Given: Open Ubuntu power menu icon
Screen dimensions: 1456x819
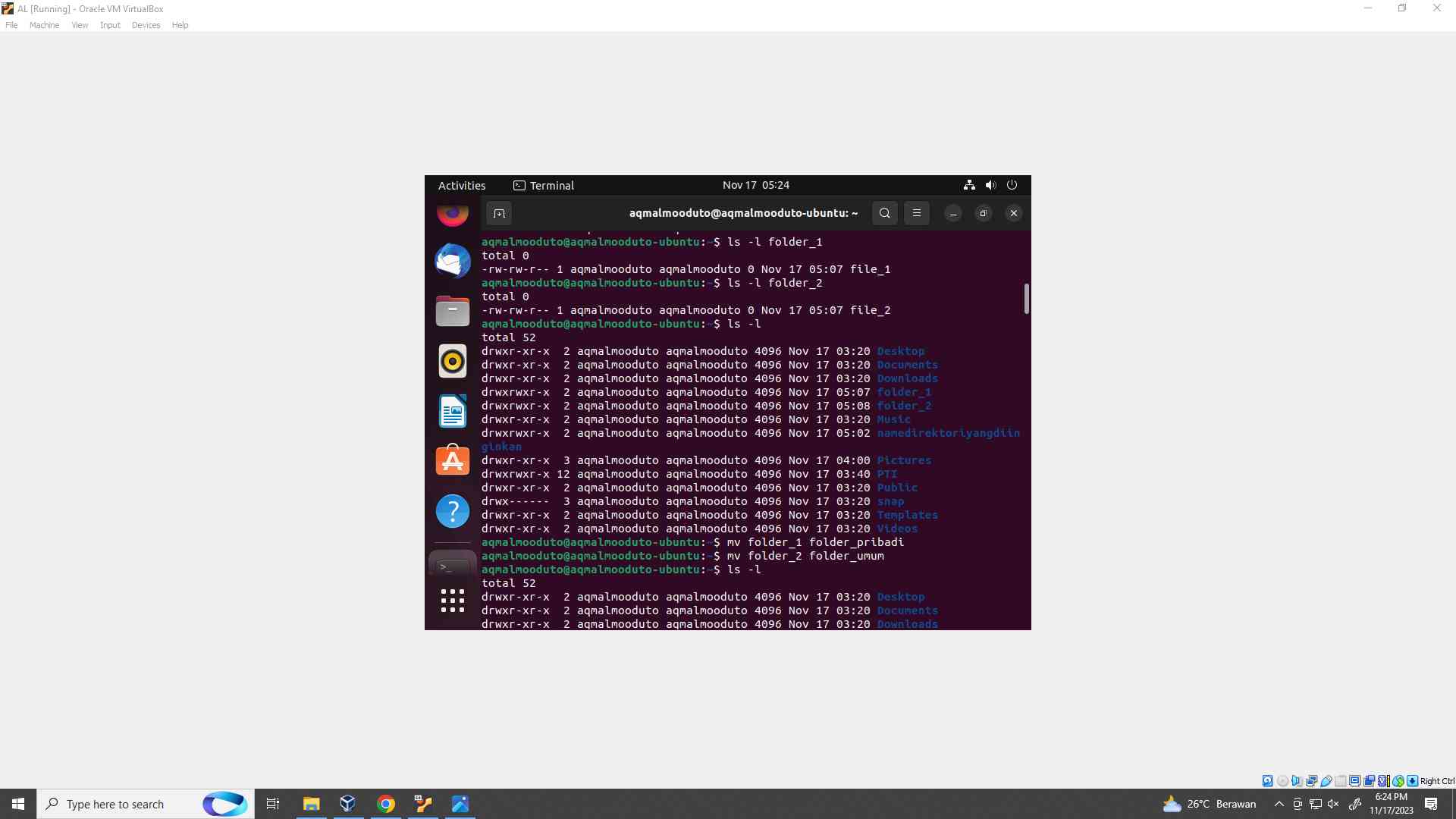Looking at the screenshot, I should pos(1012,185).
